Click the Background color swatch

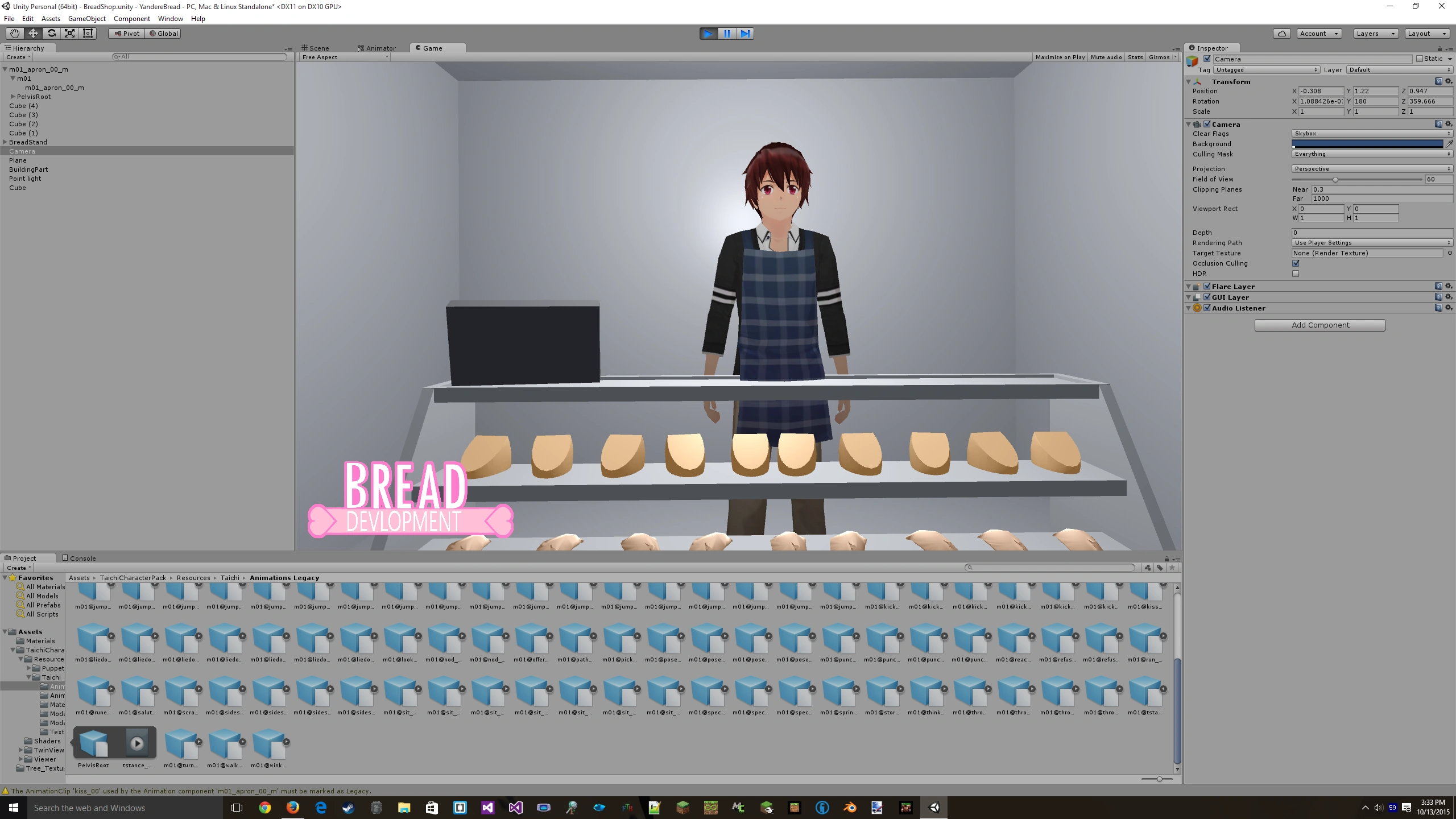[1367, 144]
